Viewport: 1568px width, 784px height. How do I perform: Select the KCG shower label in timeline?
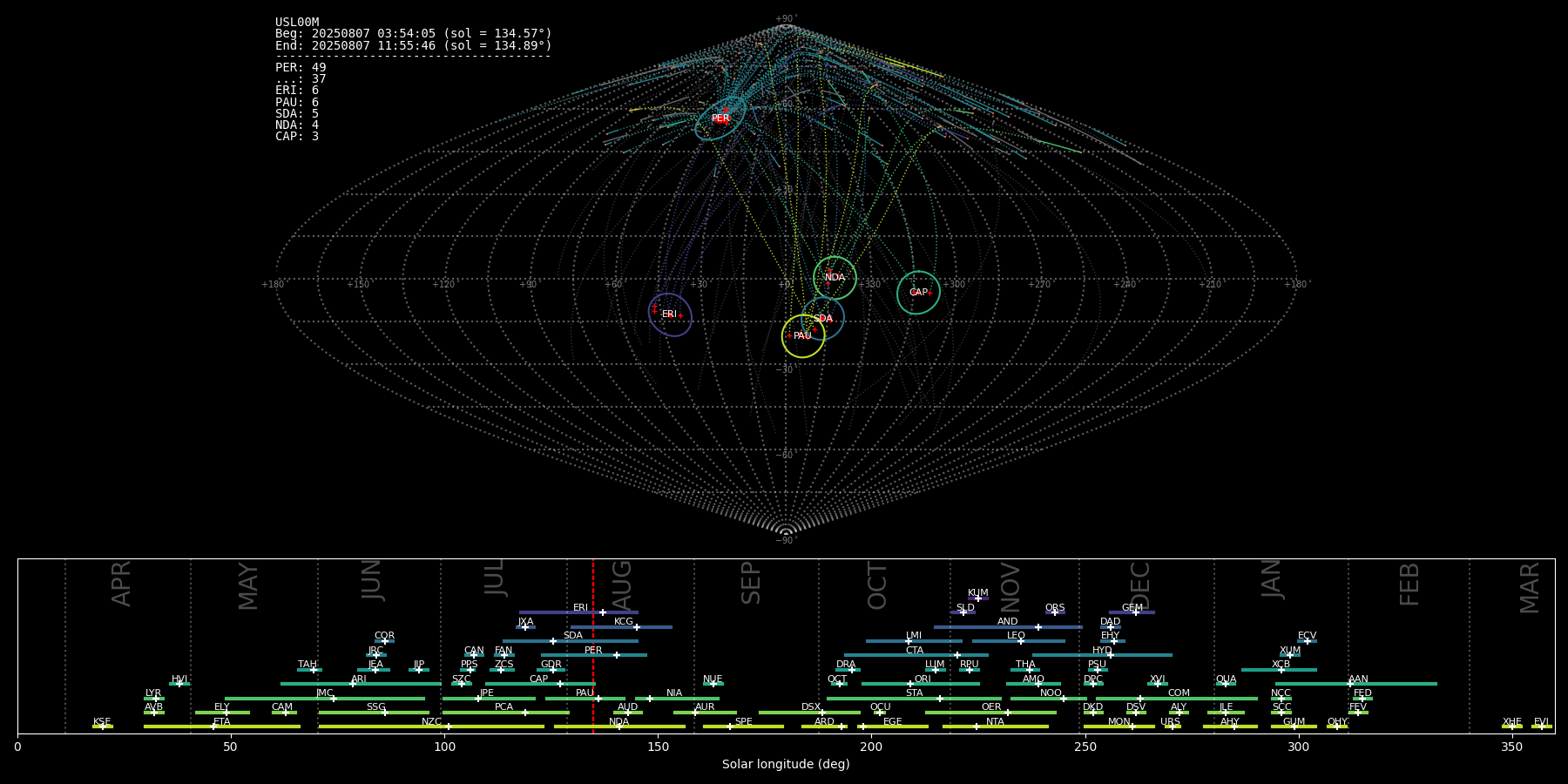point(624,622)
